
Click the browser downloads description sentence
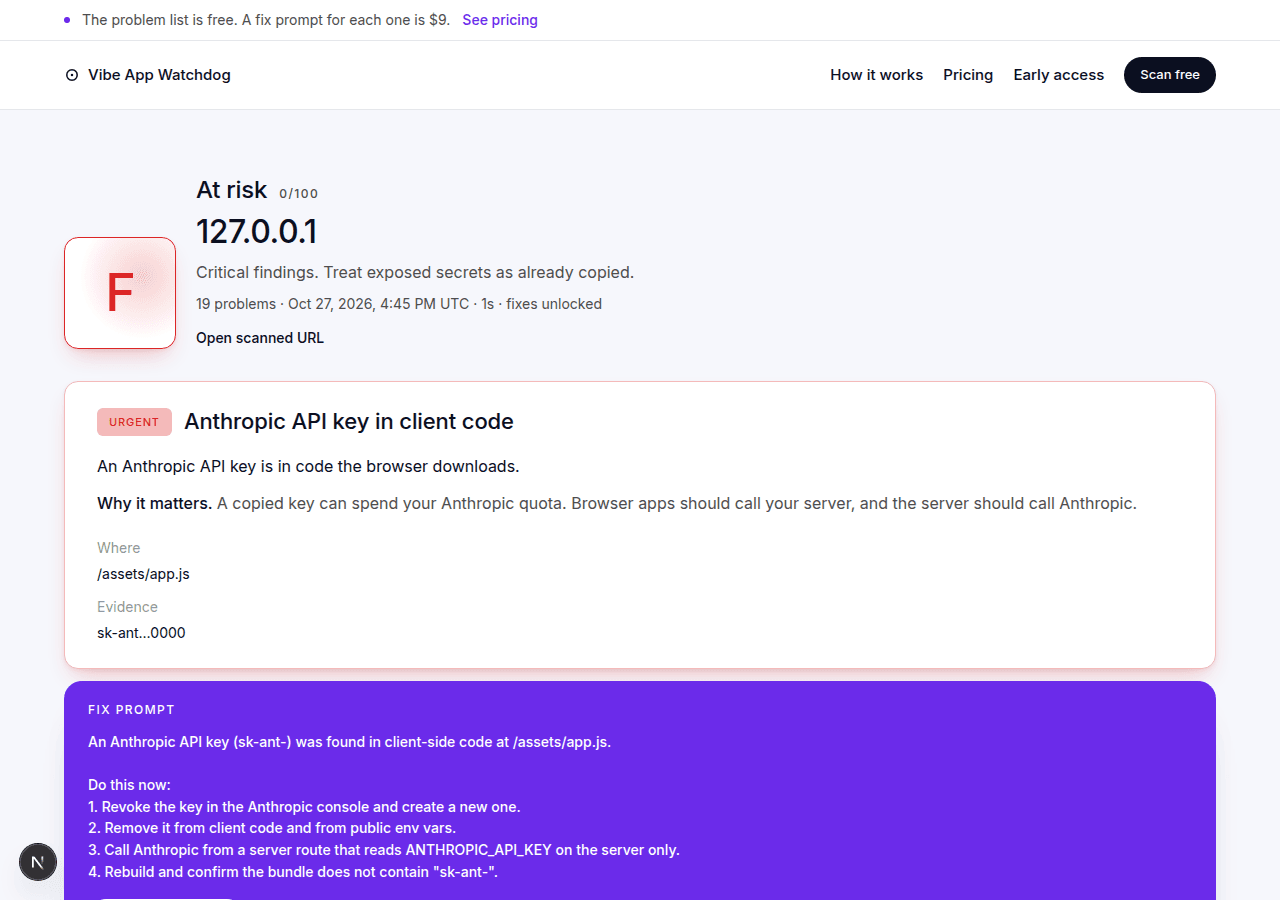tap(308, 466)
